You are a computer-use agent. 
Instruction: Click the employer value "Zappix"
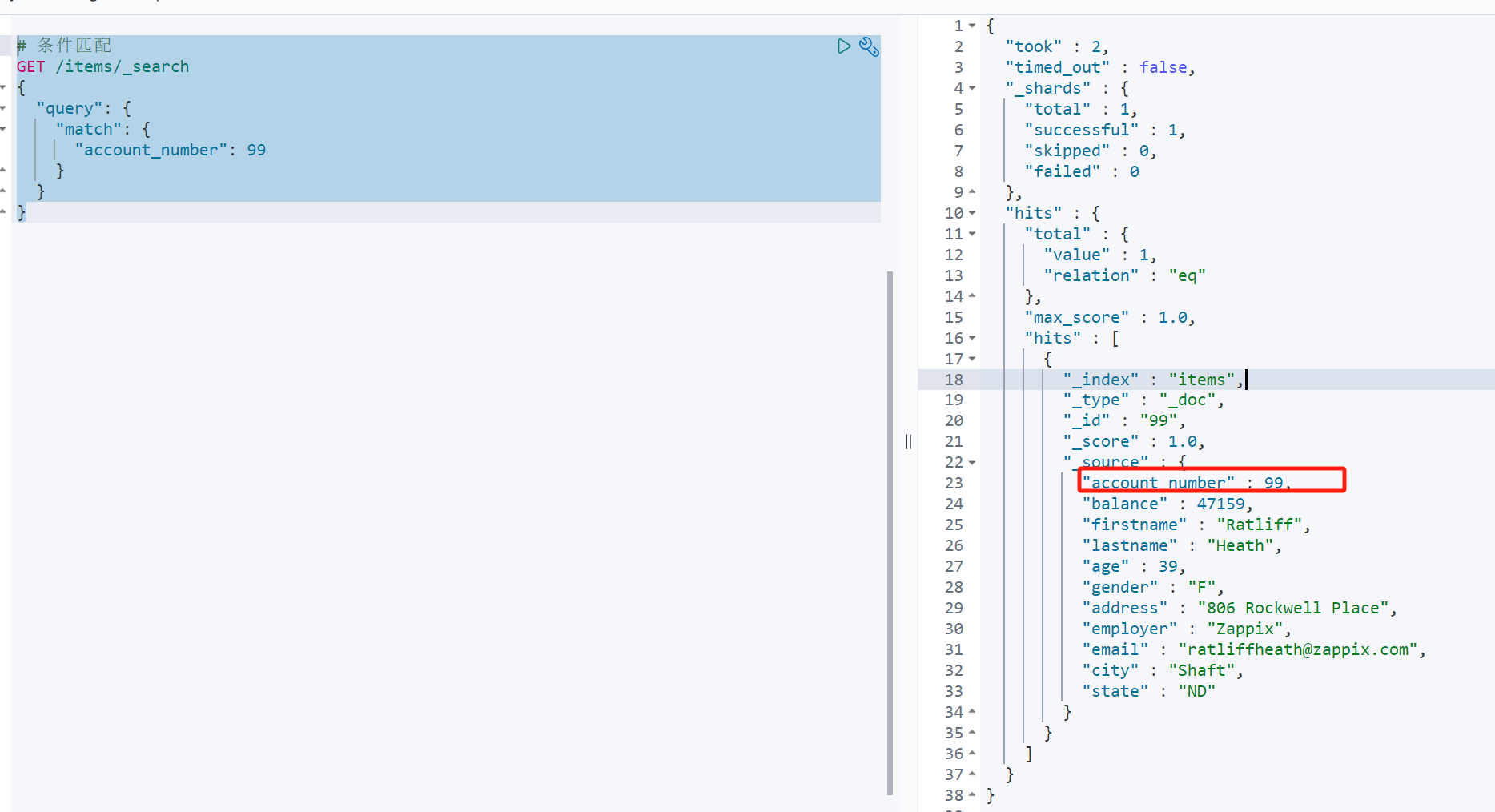(x=1244, y=629)
